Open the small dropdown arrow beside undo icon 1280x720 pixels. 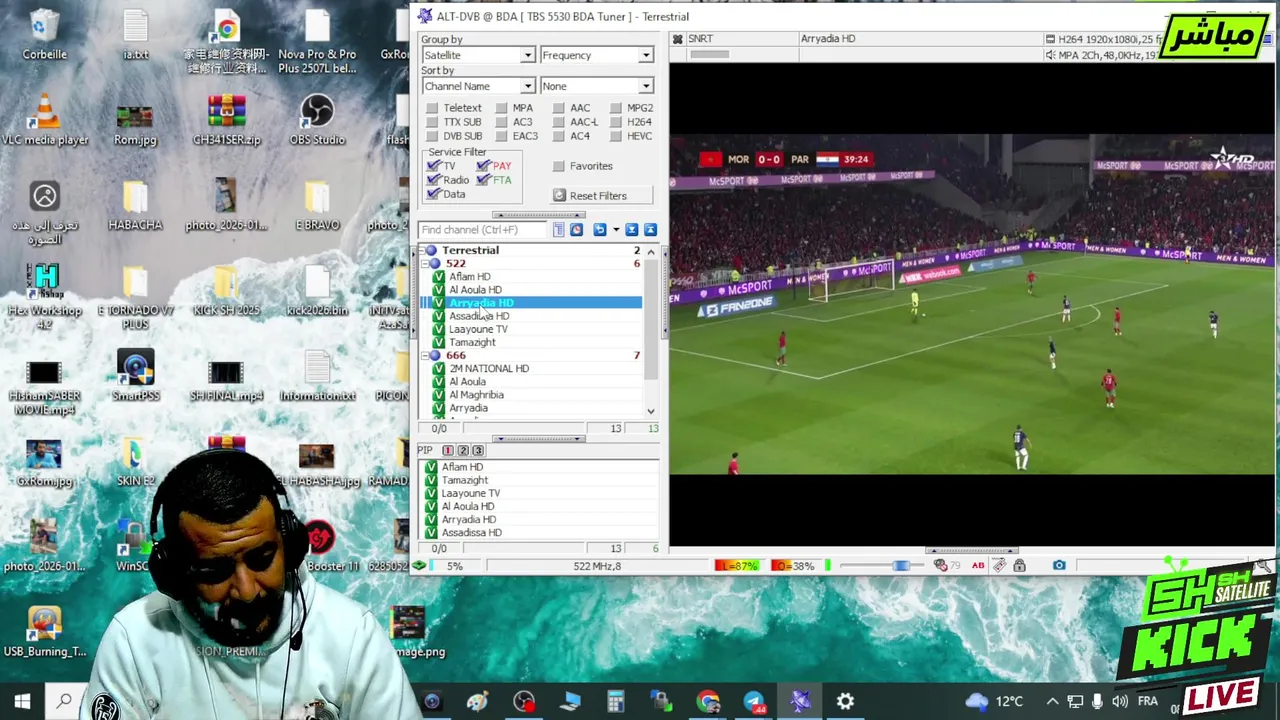[616, 230]
